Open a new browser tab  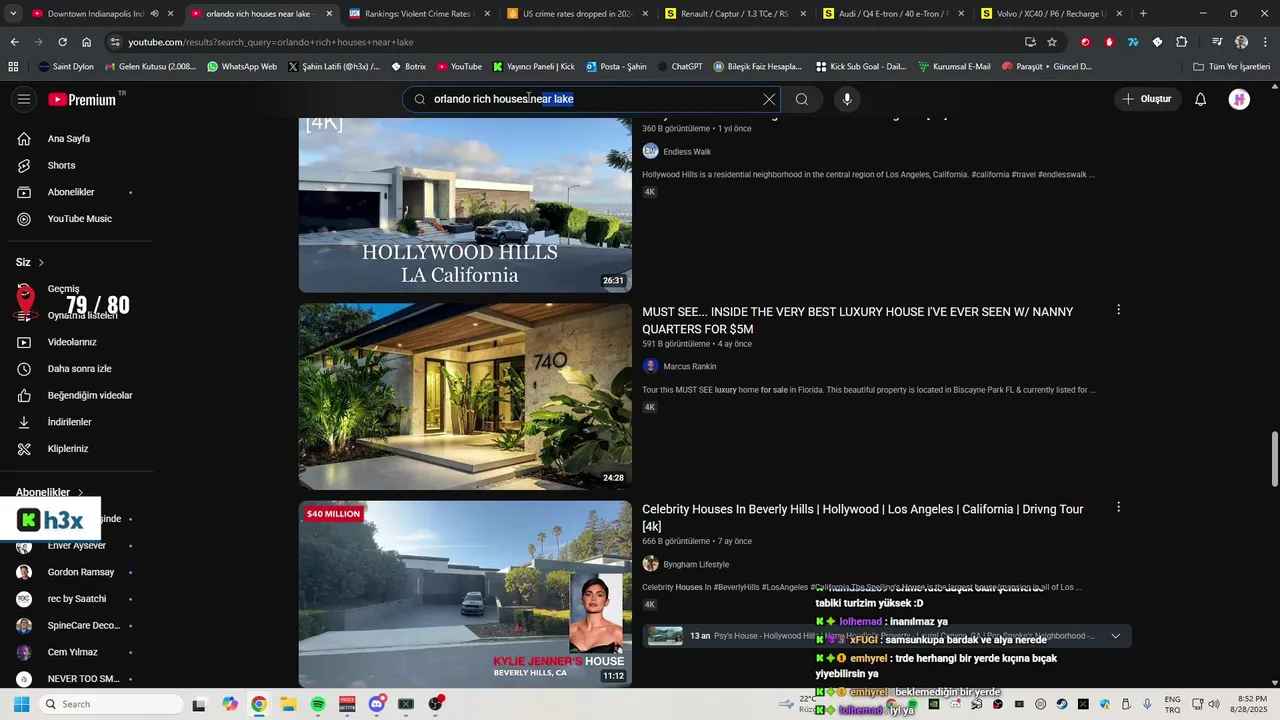(x=1143, y=14)
